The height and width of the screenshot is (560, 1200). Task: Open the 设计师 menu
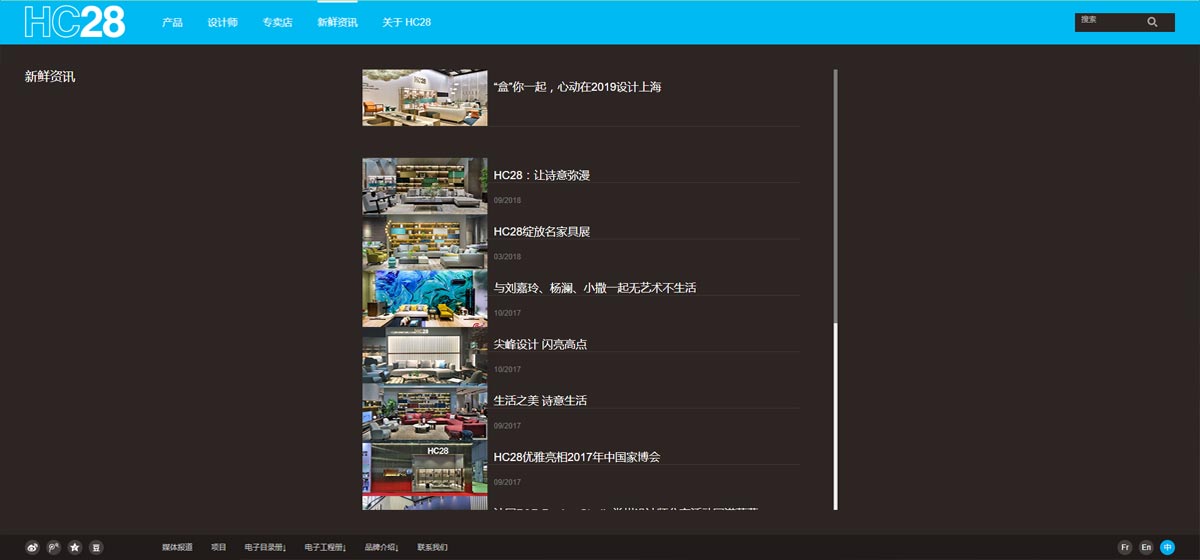click(223, 22)
